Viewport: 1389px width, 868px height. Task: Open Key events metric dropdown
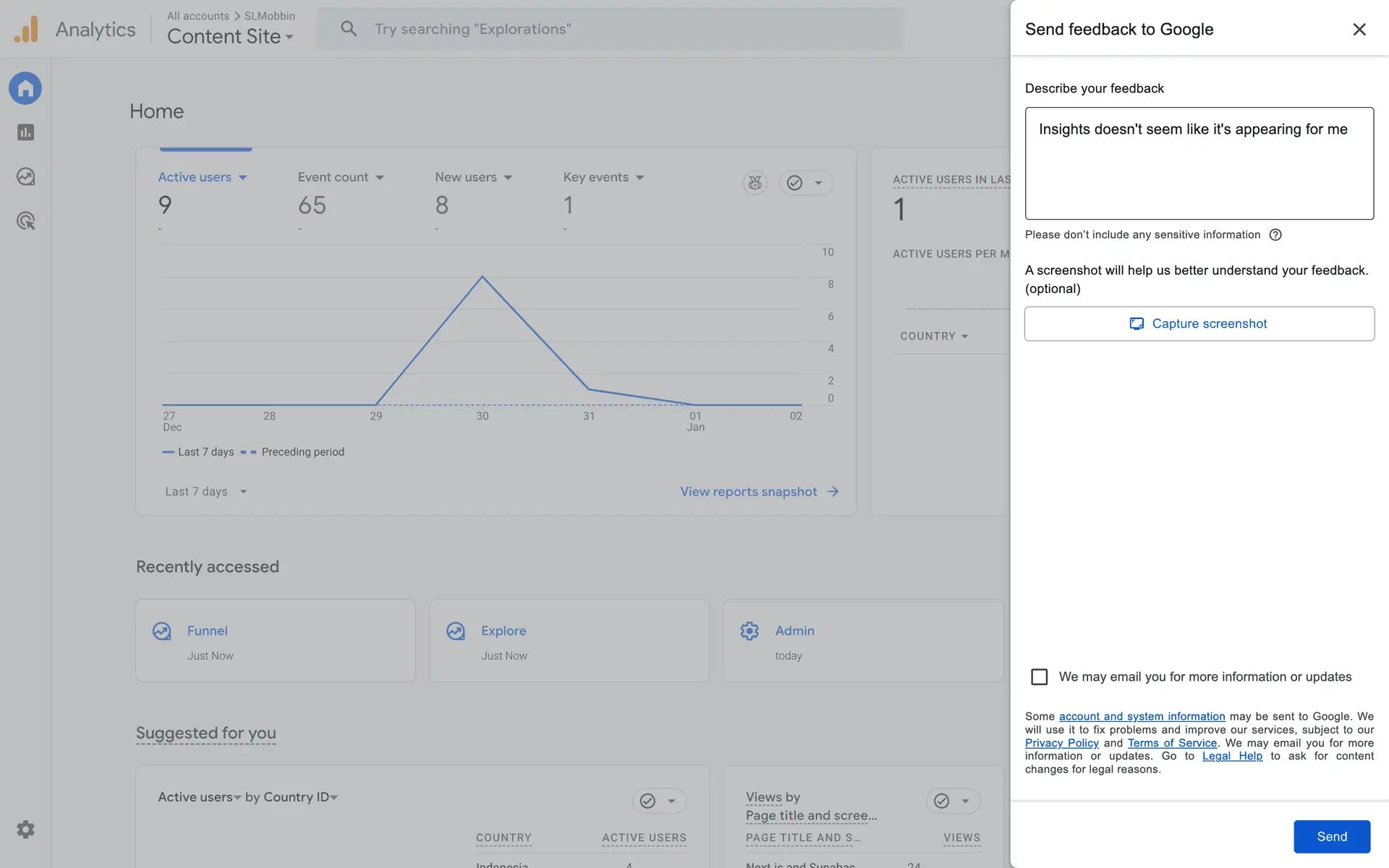click(640, 177)
